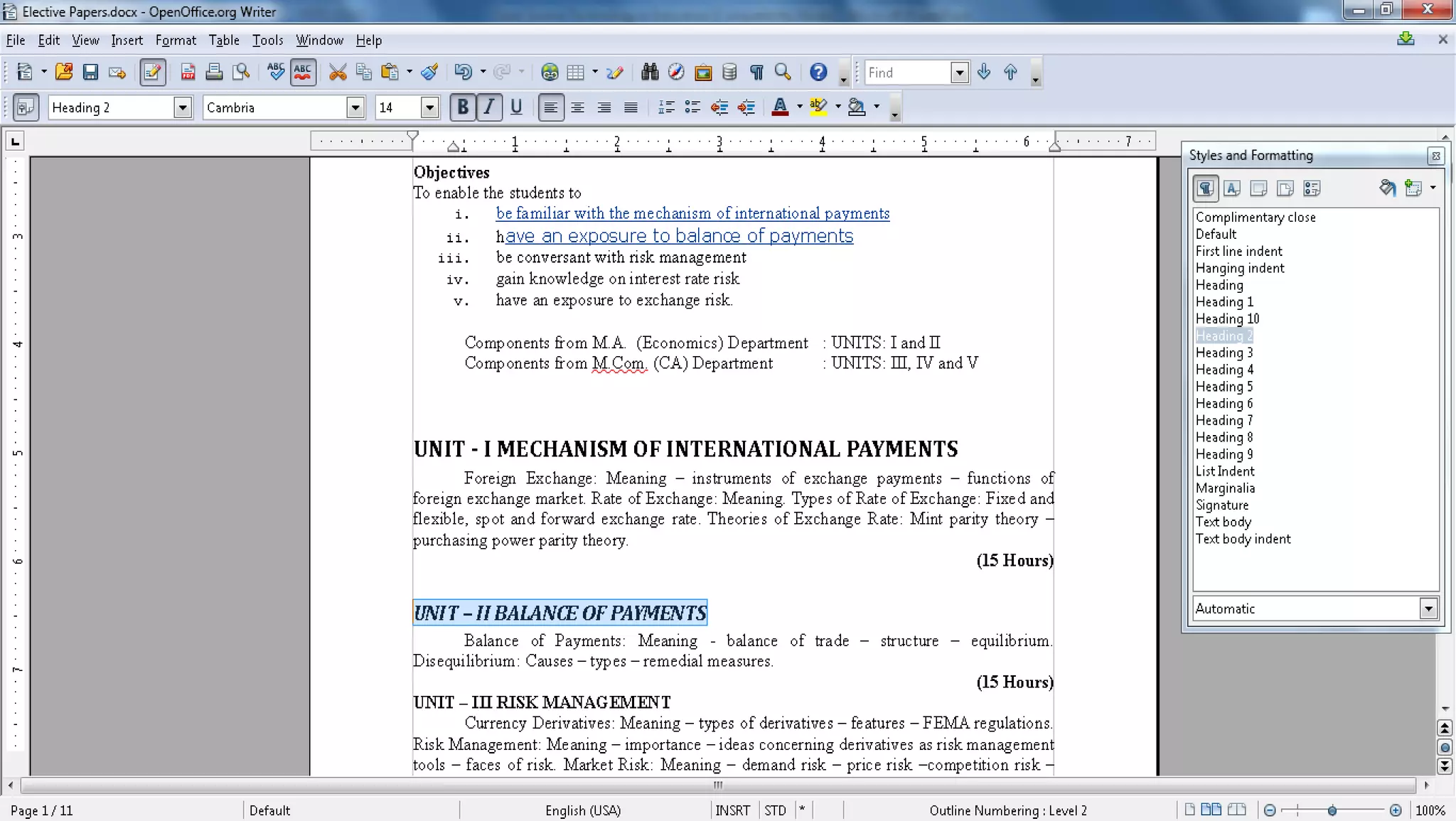1456x821 pixels.
Task: Click the Navigator compass icon
Action: tap(676, 72)
